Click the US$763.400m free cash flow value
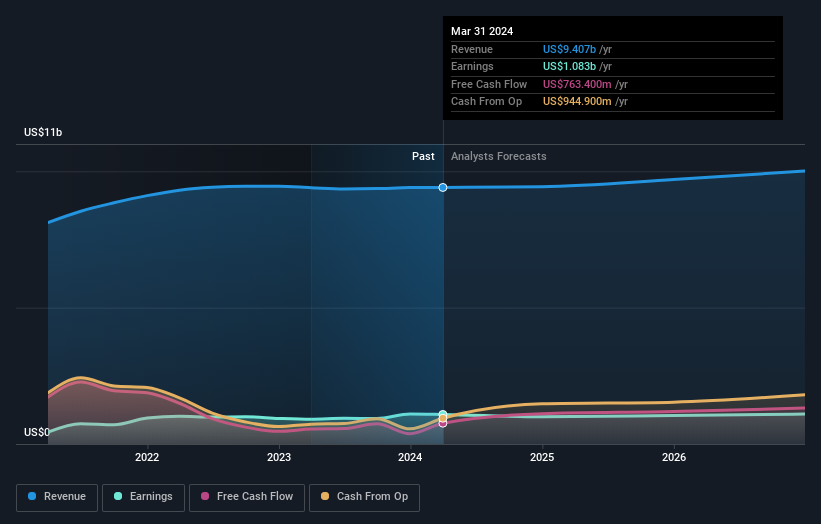Viewport: 821px width, 524px height. pyautogui.click(x=577, y=84)
